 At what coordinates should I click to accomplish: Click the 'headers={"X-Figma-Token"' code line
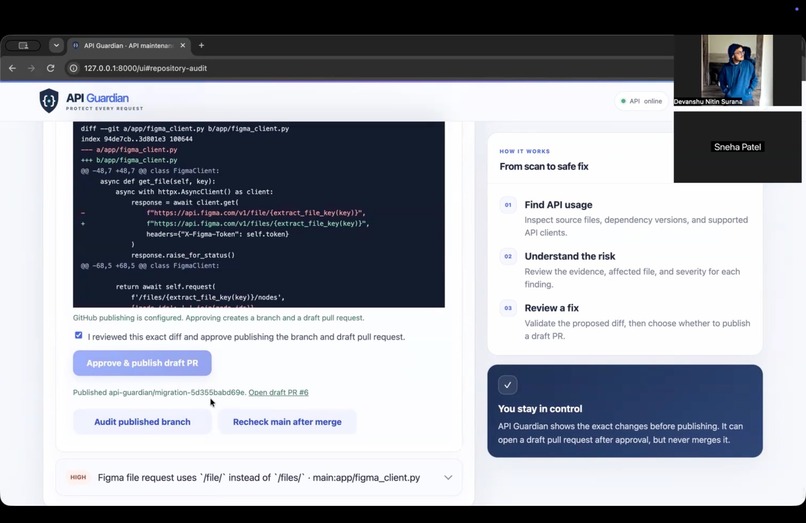tap(217, 234)
